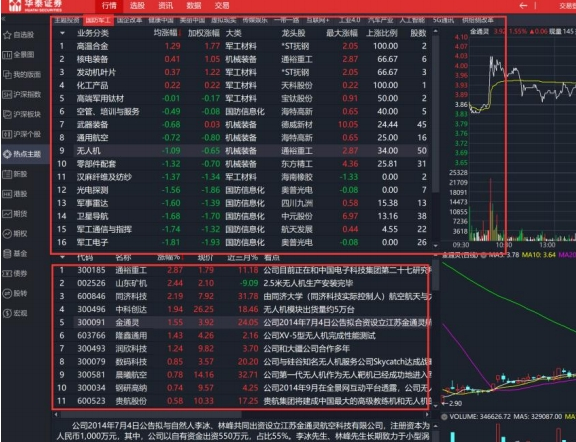
Task: Open the 自选股 star icon in sidebar
Action: coord(7,35)
